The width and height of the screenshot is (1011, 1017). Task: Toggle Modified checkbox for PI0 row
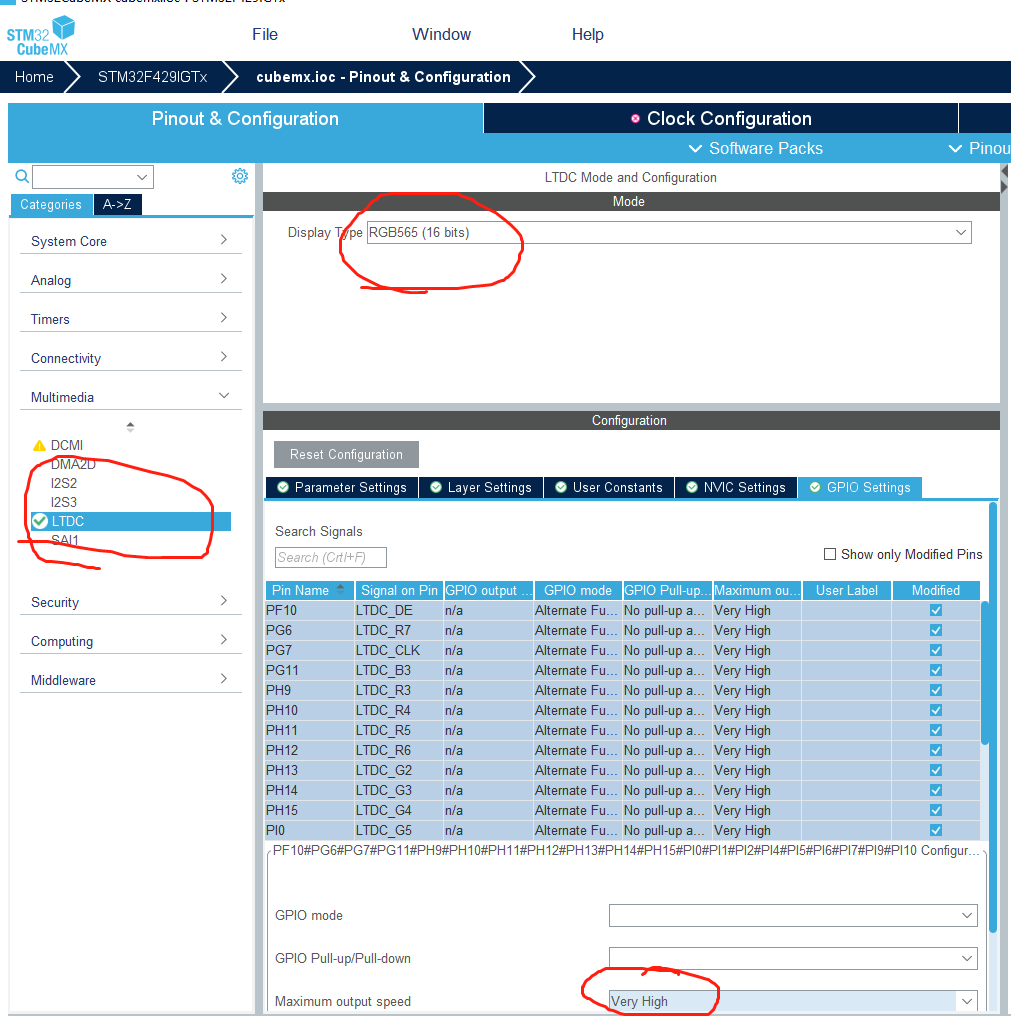[x=936, y=830]
